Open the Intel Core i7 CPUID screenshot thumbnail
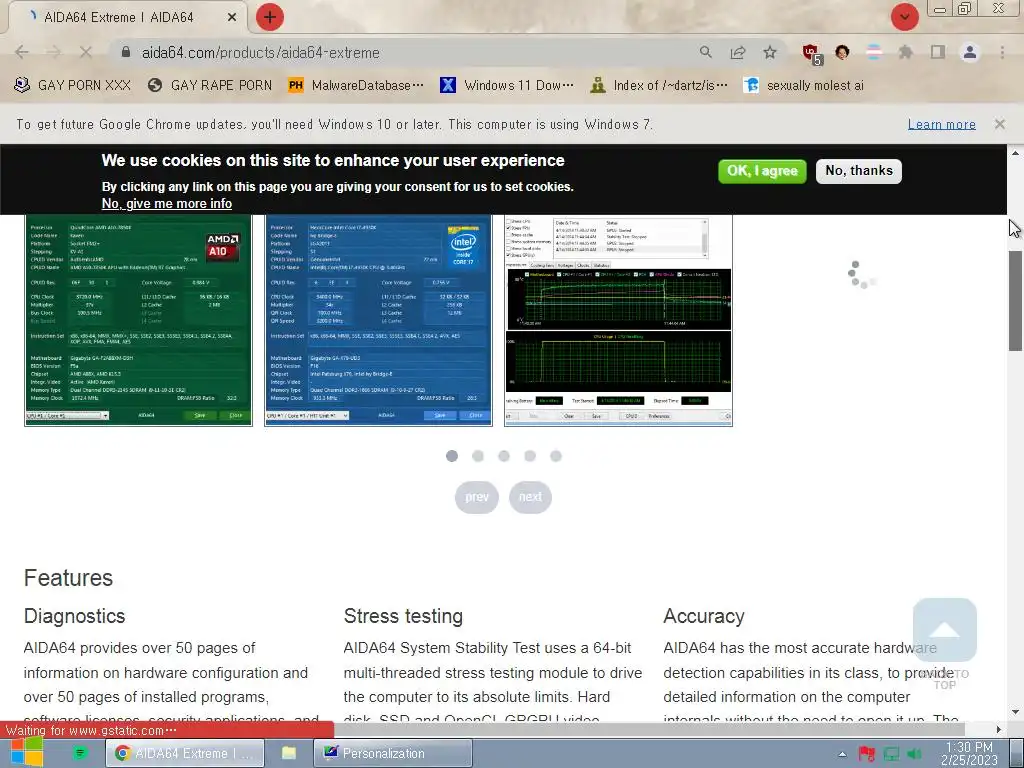 click(x=378, y=320)
